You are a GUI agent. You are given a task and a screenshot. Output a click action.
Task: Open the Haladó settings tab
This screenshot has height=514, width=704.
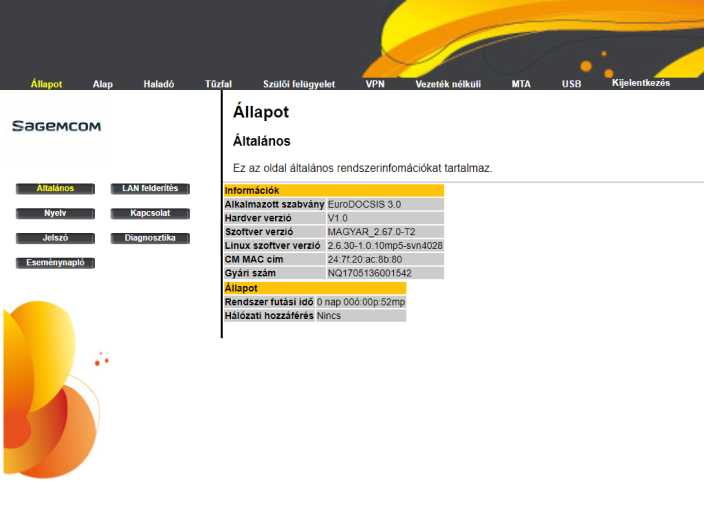point(159,84)
